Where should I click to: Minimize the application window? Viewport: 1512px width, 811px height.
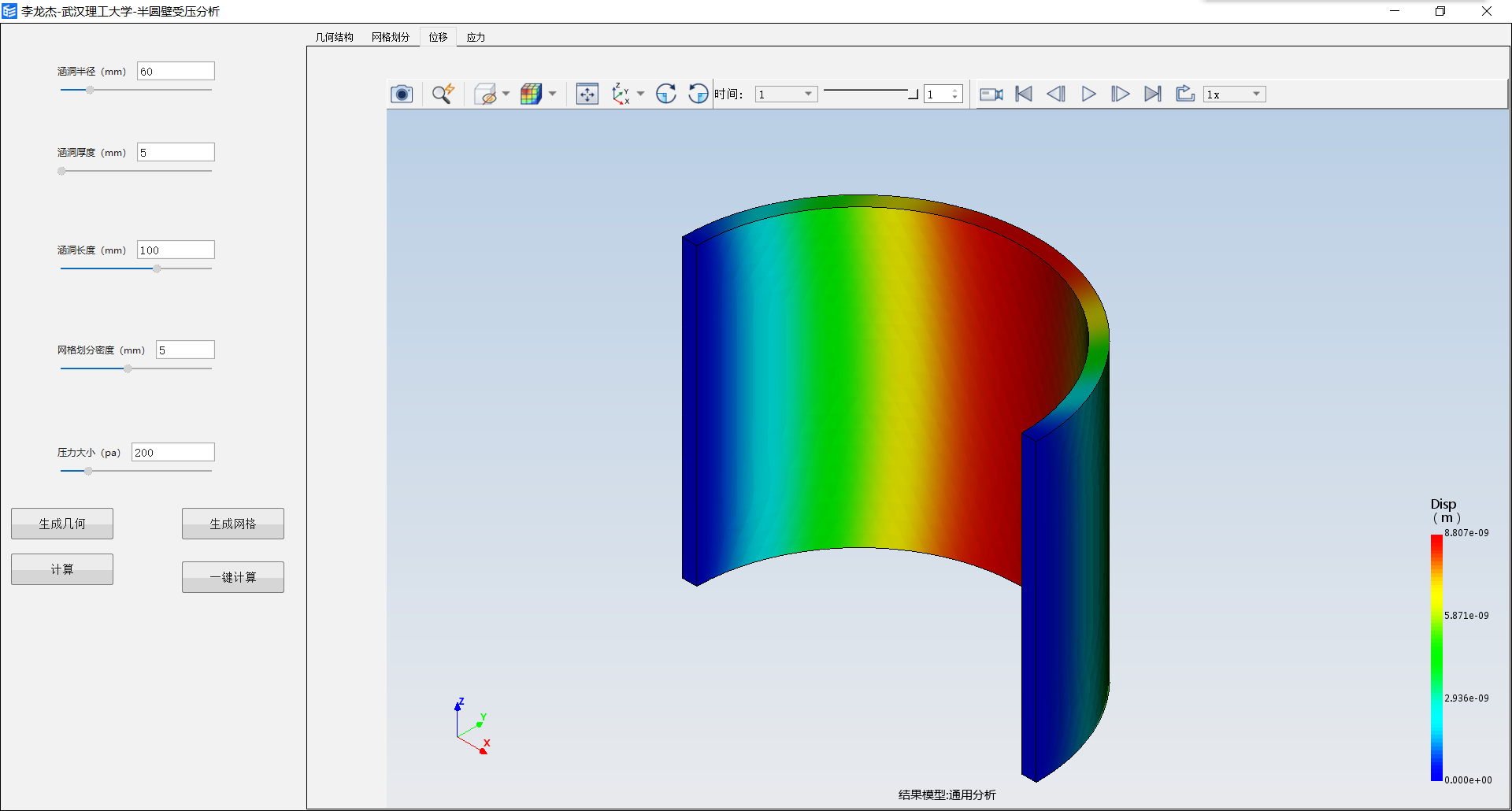click(1395, 11)
